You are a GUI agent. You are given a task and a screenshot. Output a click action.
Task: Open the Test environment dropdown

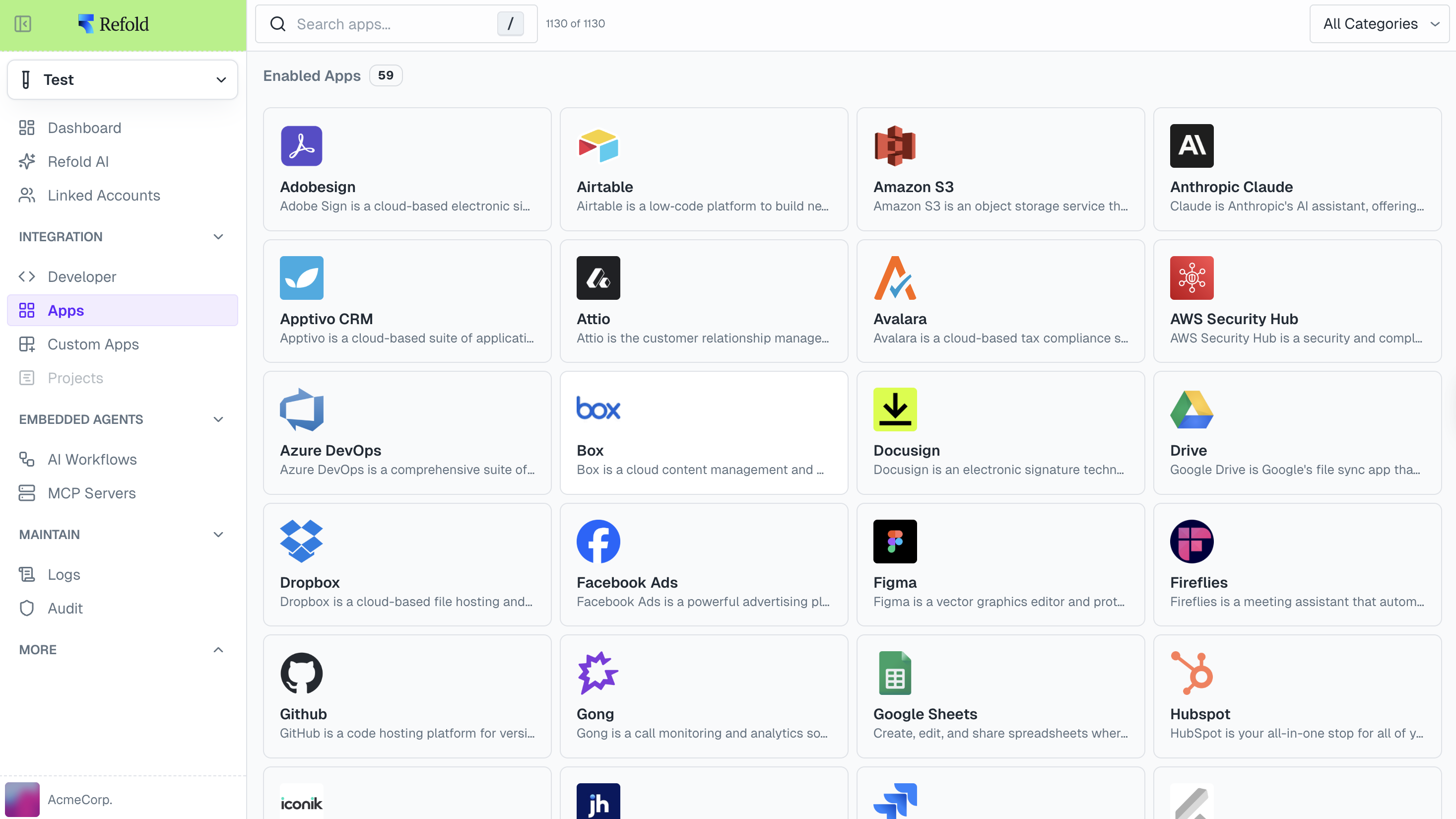123,80
